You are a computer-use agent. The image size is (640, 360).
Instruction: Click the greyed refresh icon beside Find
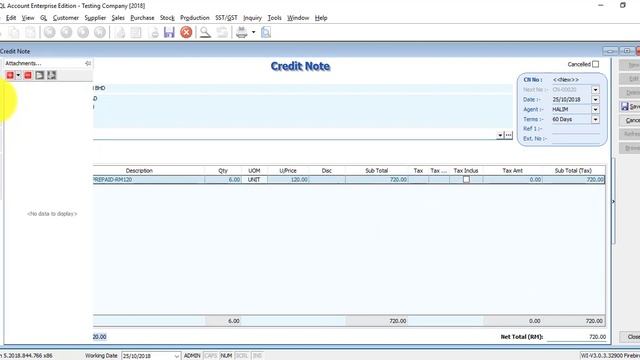click(222, 32)
